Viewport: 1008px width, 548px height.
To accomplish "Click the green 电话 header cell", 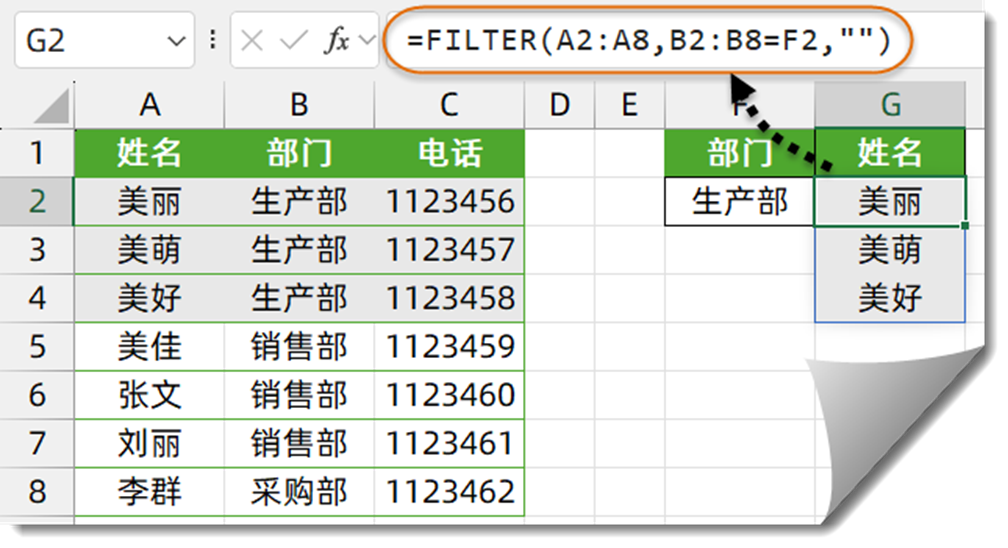I will 449,153.
